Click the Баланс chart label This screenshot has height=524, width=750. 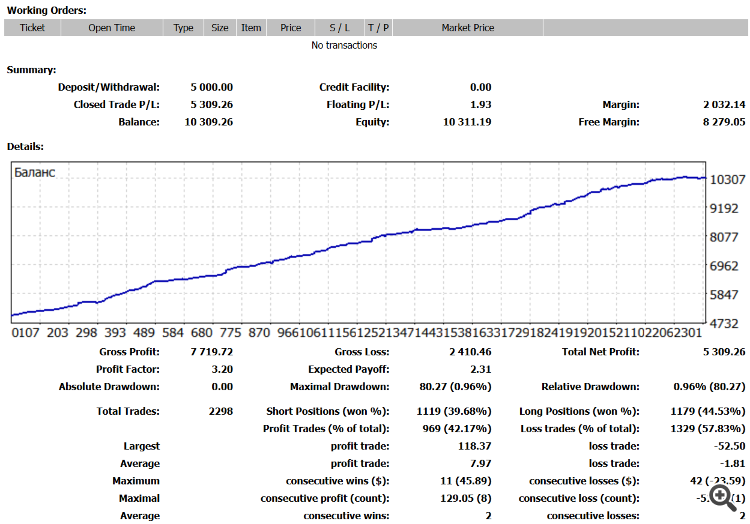click(x=34, y=173)
